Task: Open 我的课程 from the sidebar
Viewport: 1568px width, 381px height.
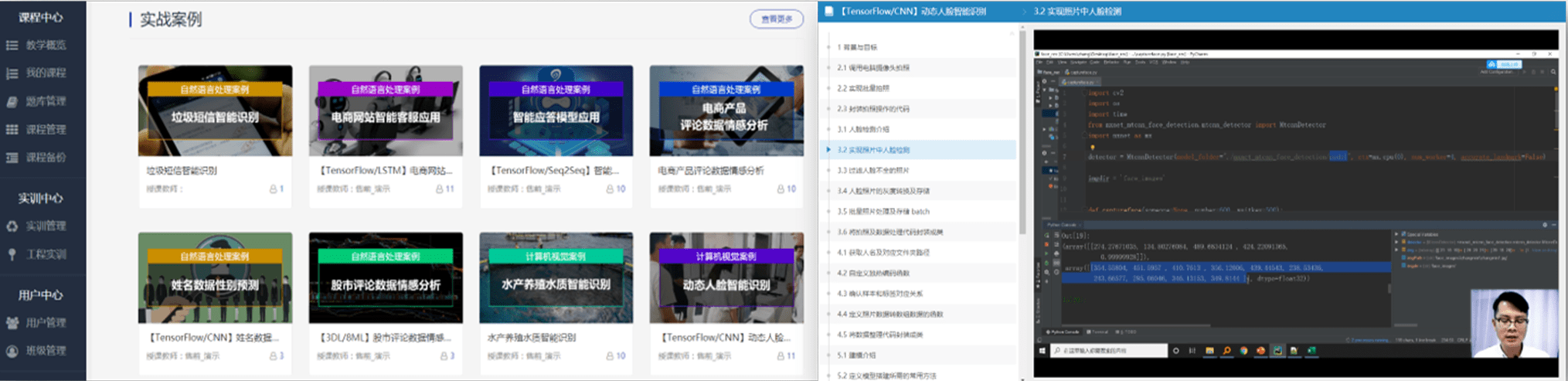Action: coord(45,73)
